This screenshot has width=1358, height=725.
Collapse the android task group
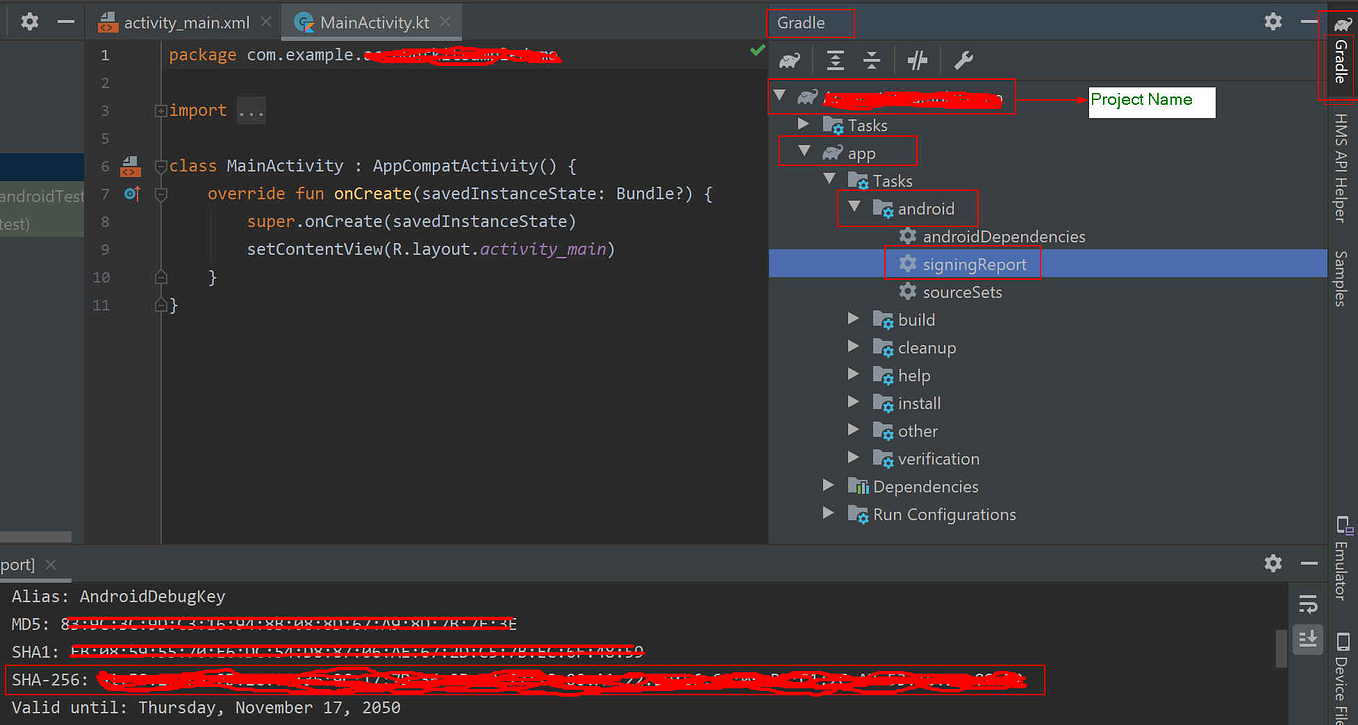[853, 207]
